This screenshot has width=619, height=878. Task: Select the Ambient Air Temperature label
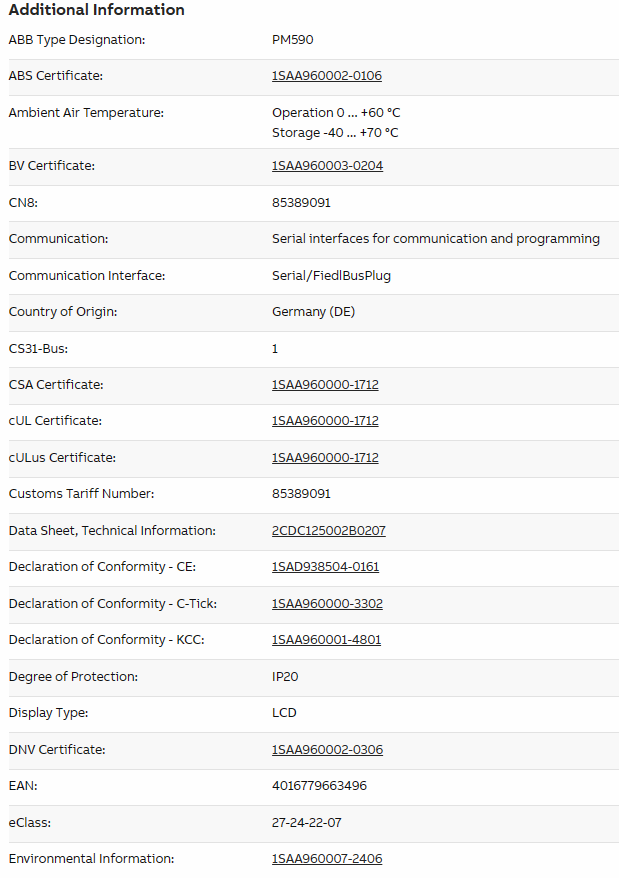pos(86,113)
